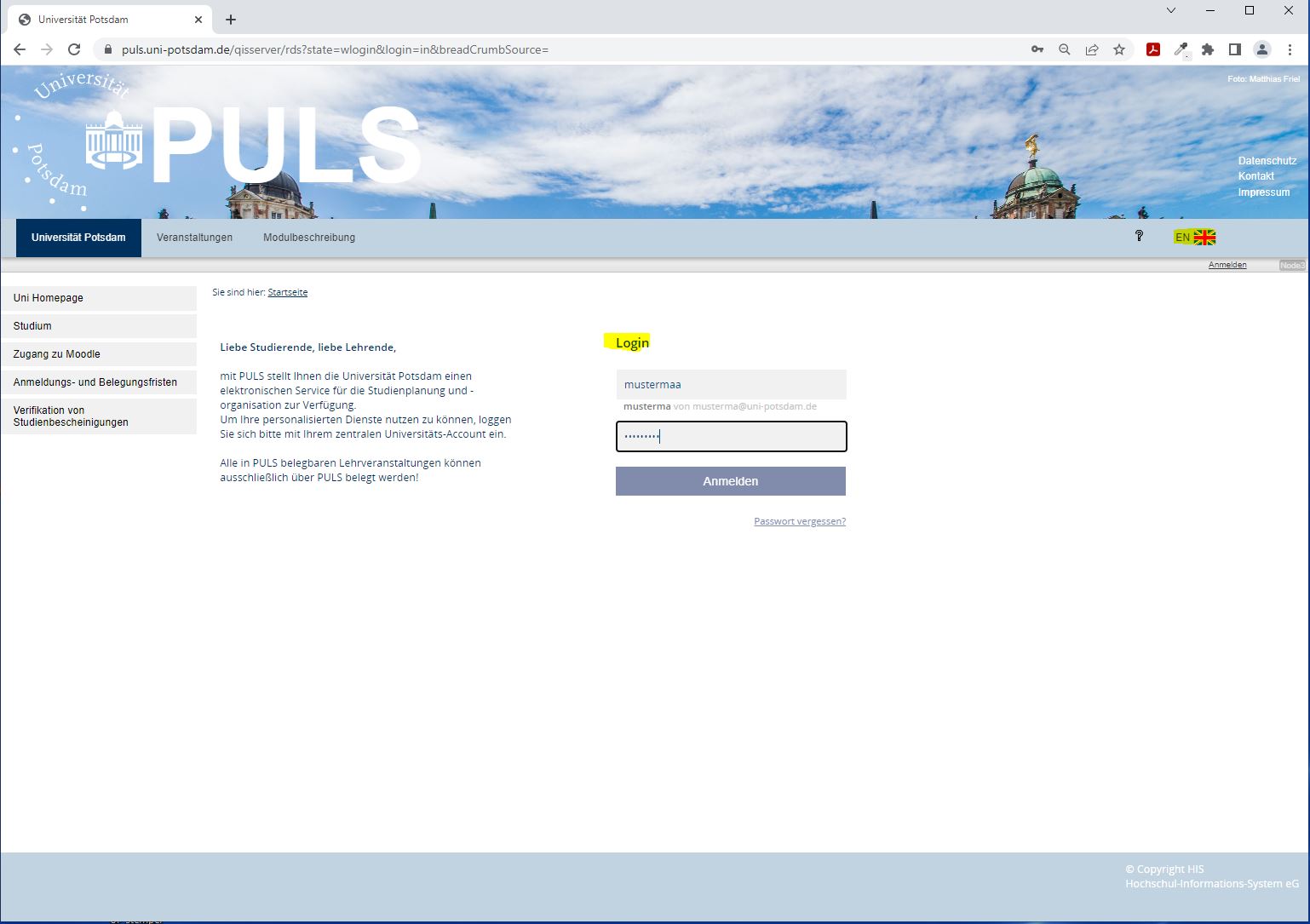Select the musterma autofill suggestion
The image size is (1310, 924).
pos(720,406)
